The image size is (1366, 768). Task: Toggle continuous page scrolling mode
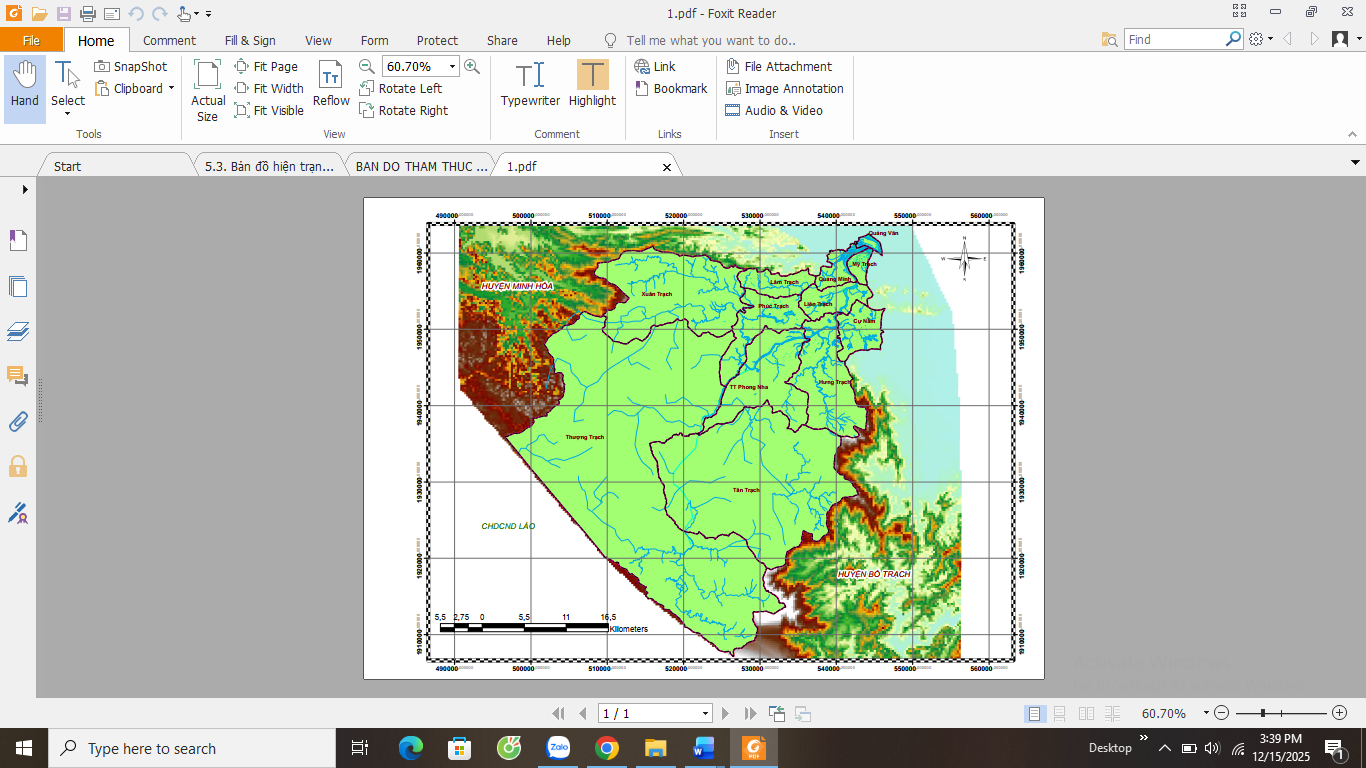coord(1060,714)
